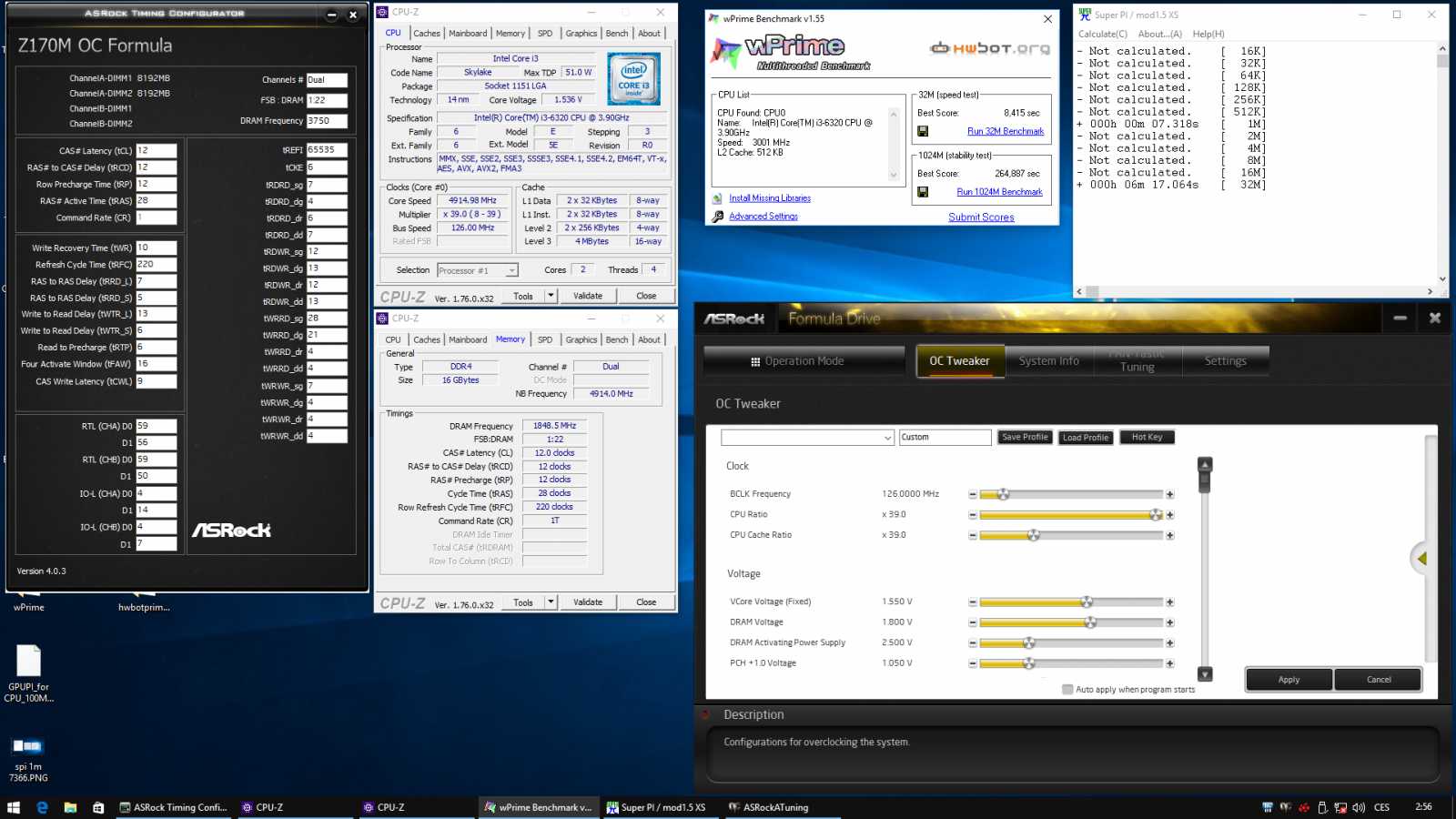Decrease BCLK Frequency with its minus button
The image size is (1456, 819).
coord(973,494)
